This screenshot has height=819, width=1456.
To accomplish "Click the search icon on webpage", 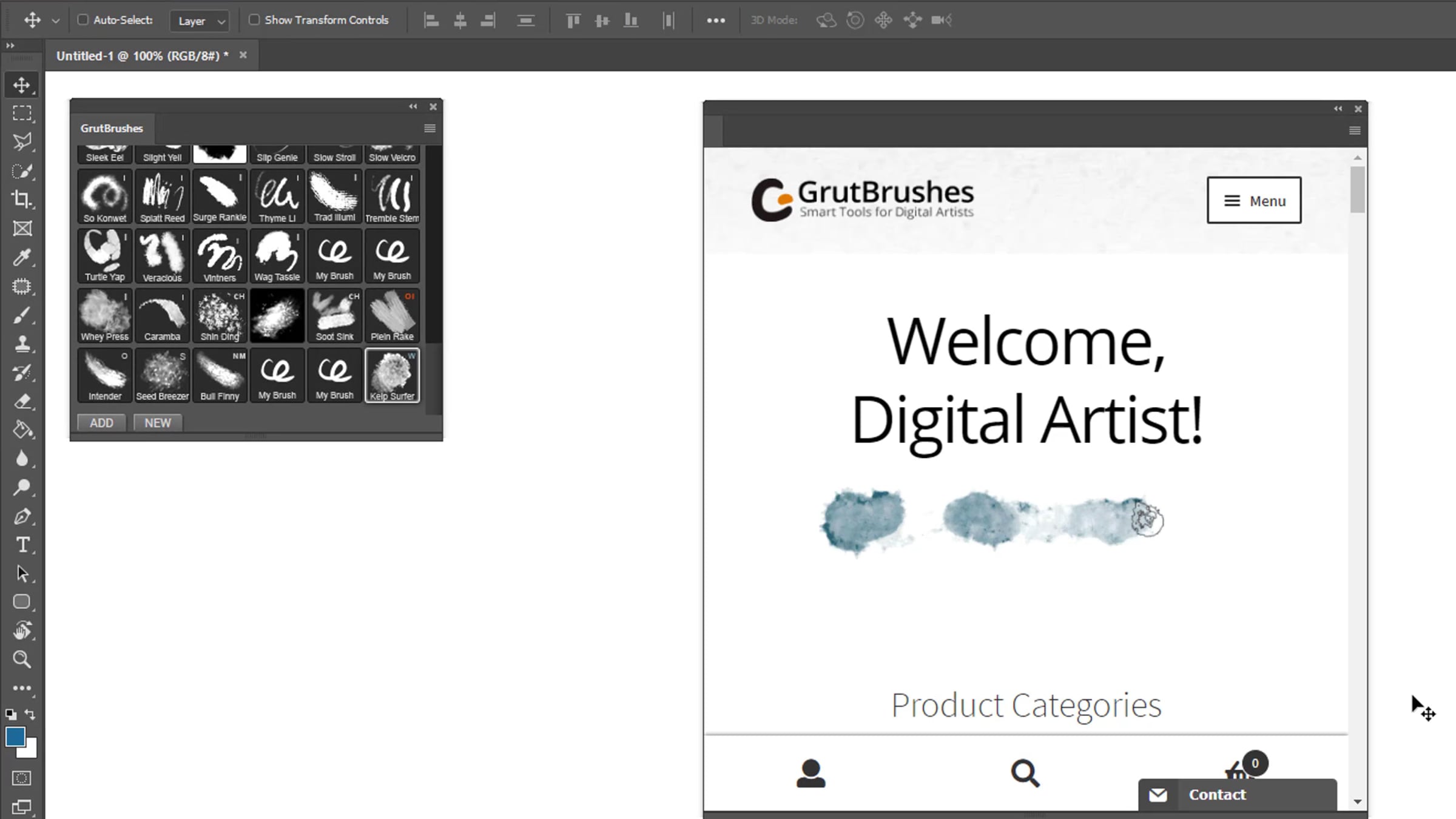I will tap(1025, 773).
